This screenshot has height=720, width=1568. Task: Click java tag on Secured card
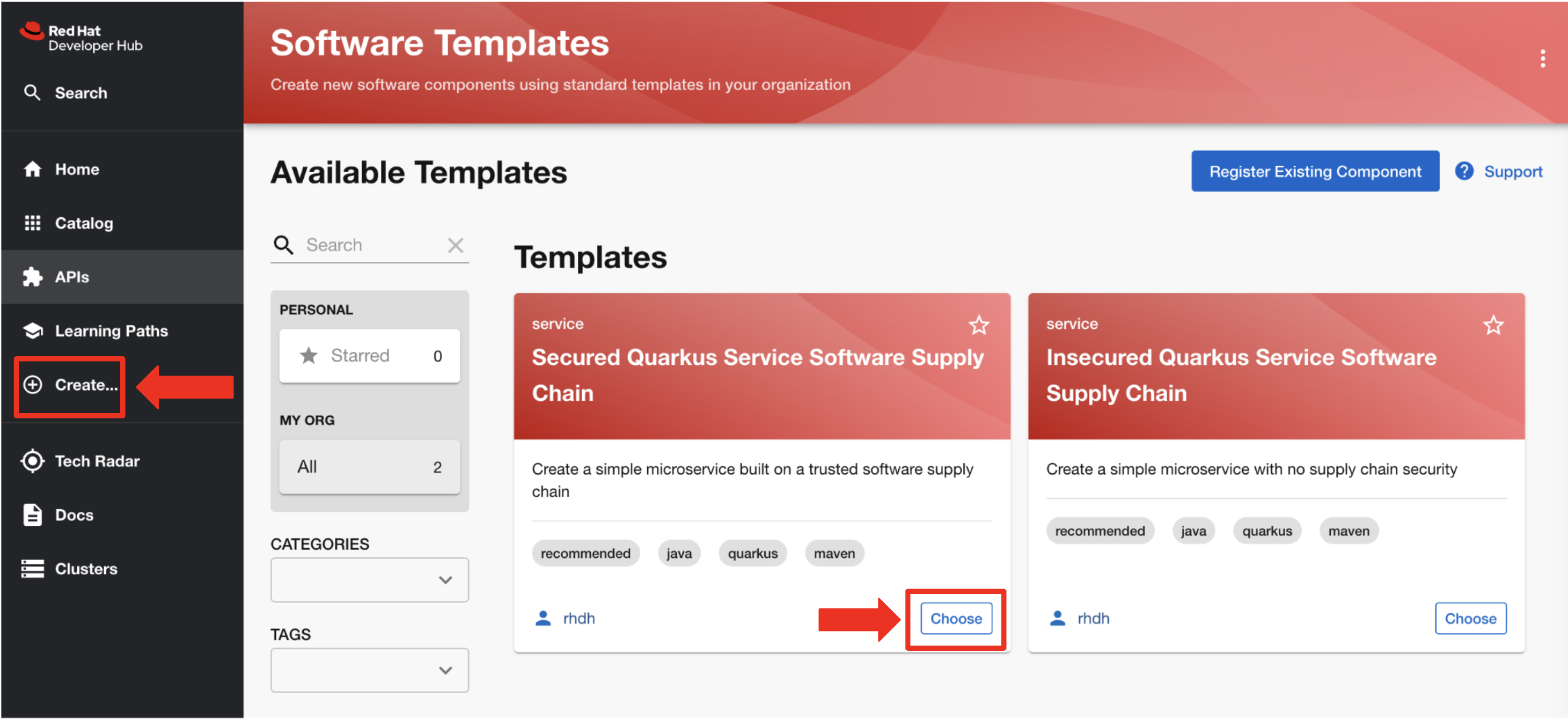(x=679, y=553)
